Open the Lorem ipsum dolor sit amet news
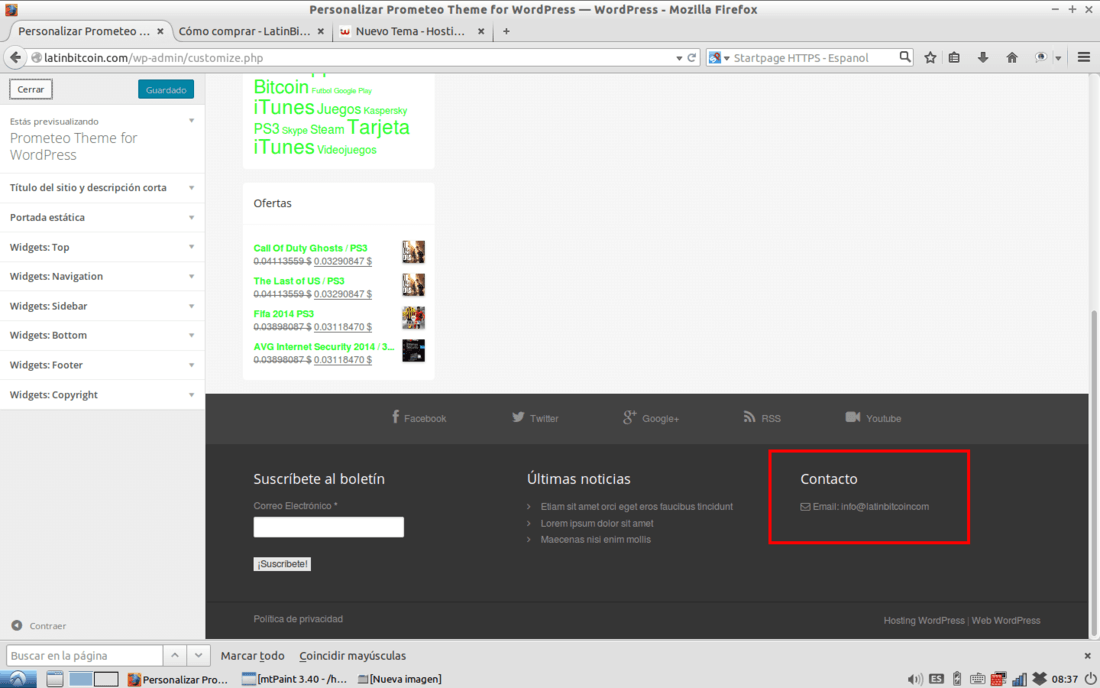Viewport: 1100px width, 688px height. click(x=597, y=523)
